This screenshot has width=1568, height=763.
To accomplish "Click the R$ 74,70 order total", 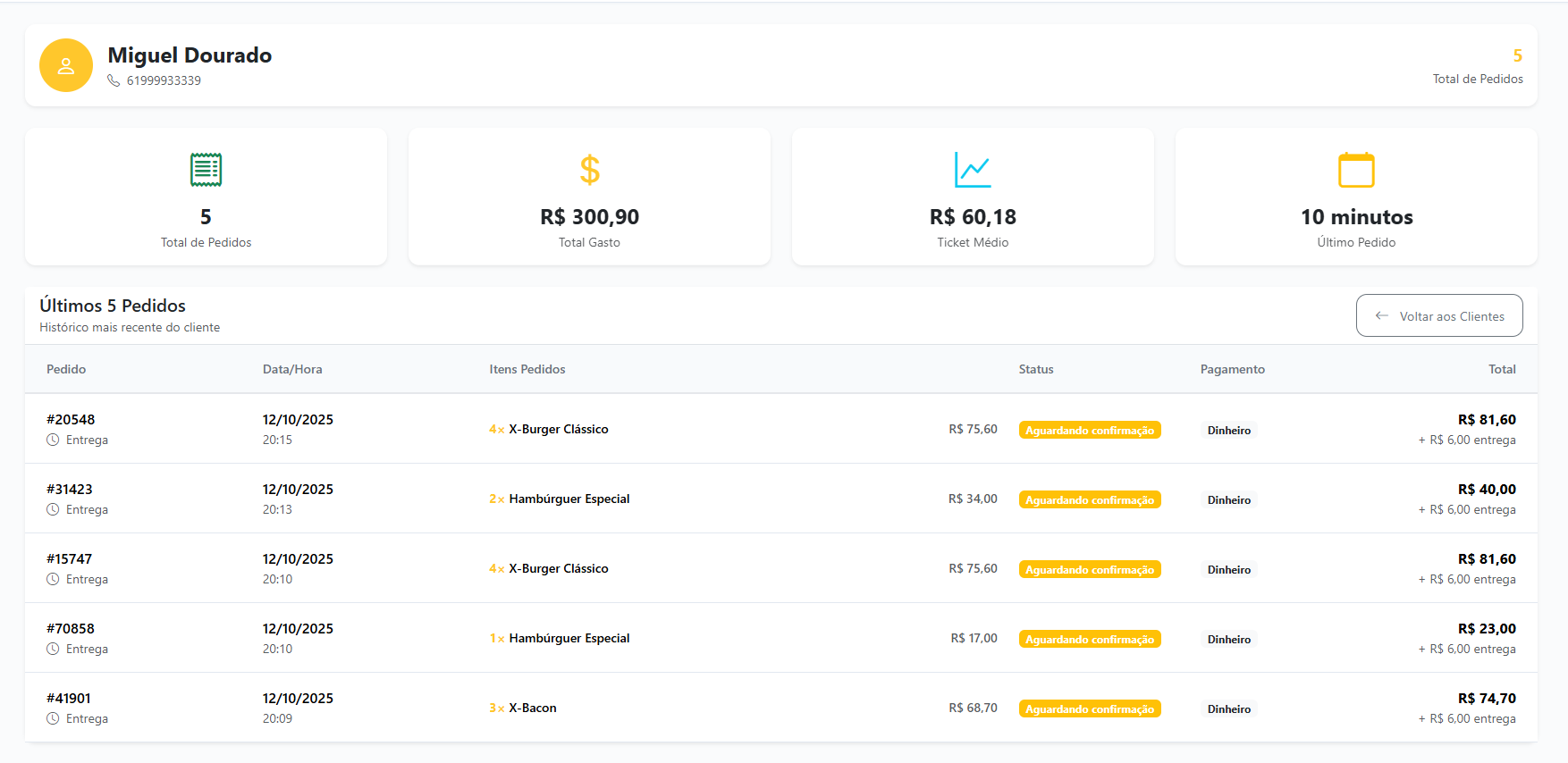I will 1487,698.
